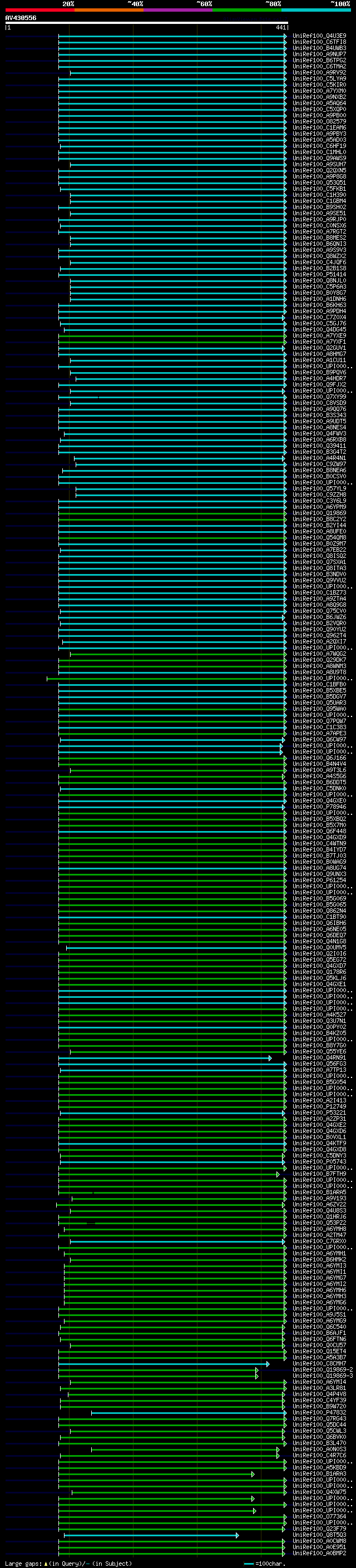Open hit UniRef100_Q15ET4

click(319, 1351)
